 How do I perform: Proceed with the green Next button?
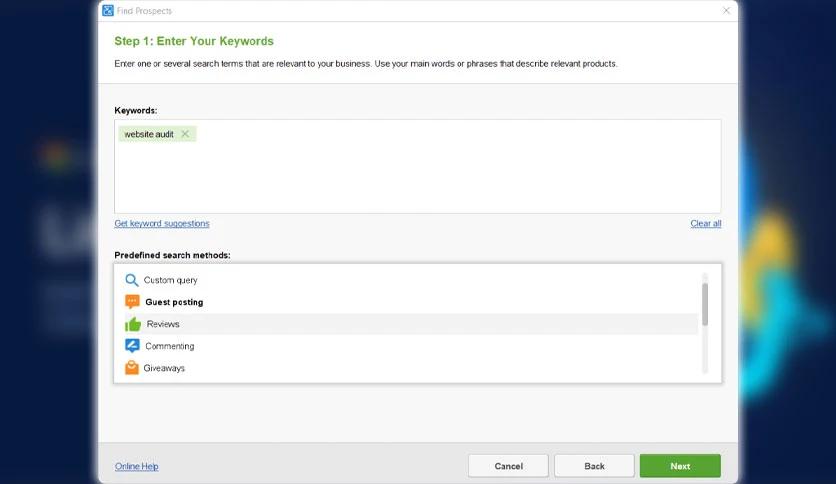pyautogui.click(x=680, y=466)
